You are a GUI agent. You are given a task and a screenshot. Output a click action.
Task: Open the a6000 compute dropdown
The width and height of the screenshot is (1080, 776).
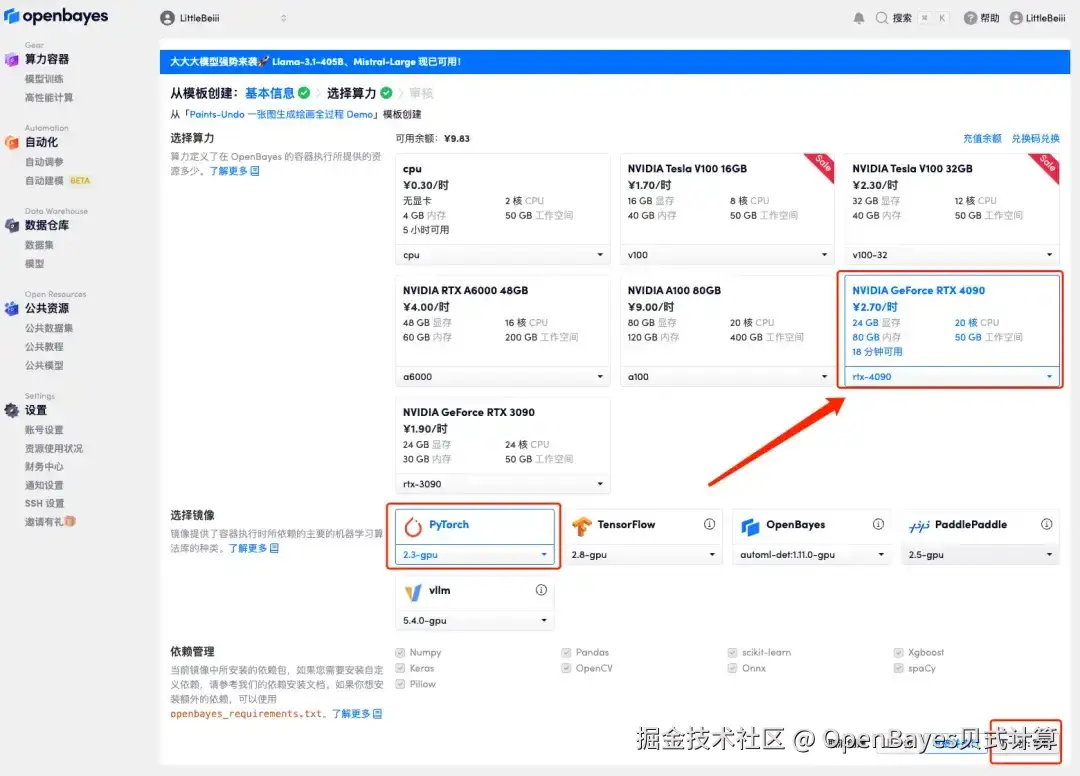coord(503,377)
